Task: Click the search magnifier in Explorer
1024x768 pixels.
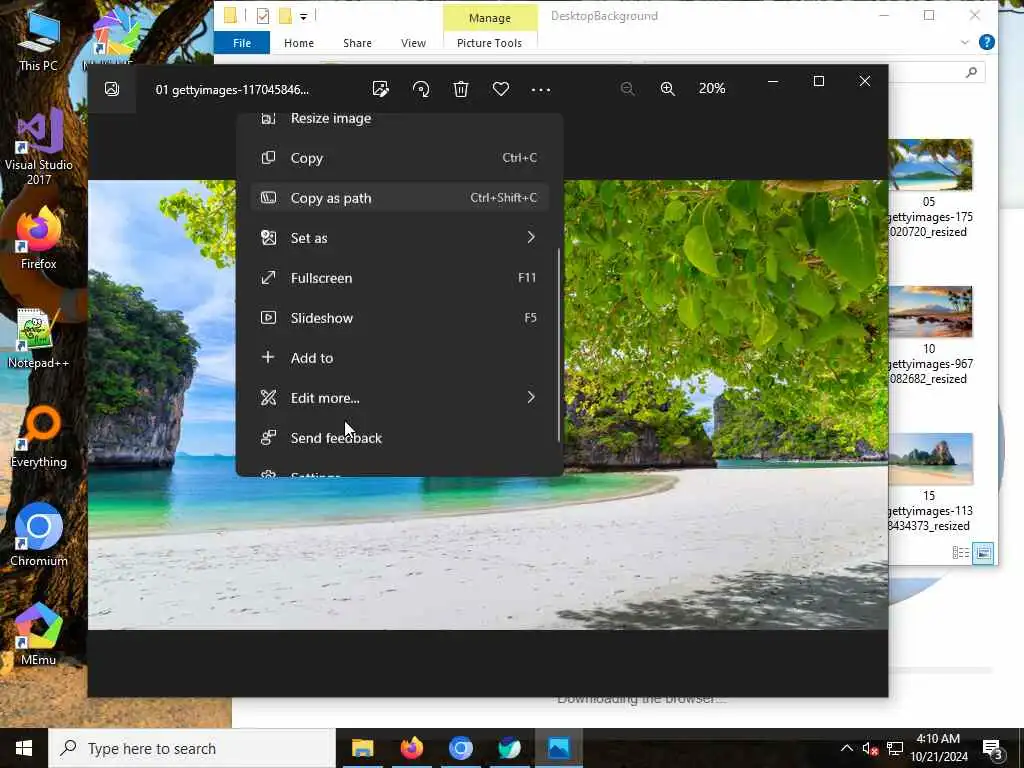Action: point(972,72)
